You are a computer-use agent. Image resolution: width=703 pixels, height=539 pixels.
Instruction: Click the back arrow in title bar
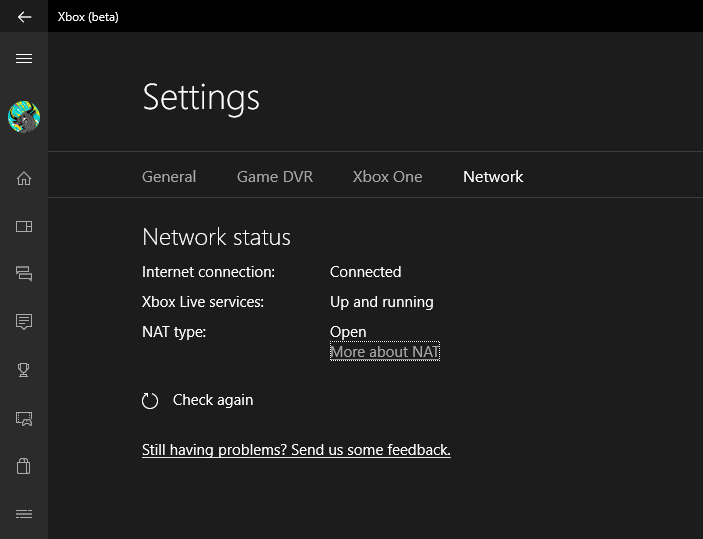(24, 17)
